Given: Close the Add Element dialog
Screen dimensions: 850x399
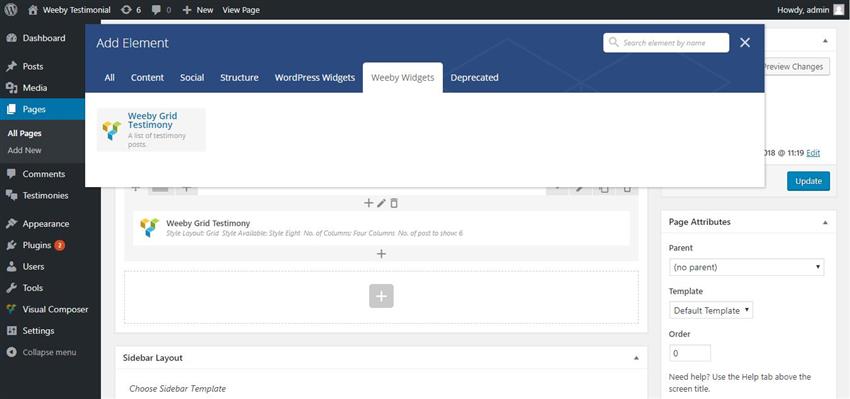Looking at the screenshot, I should [x=745, y=43].
